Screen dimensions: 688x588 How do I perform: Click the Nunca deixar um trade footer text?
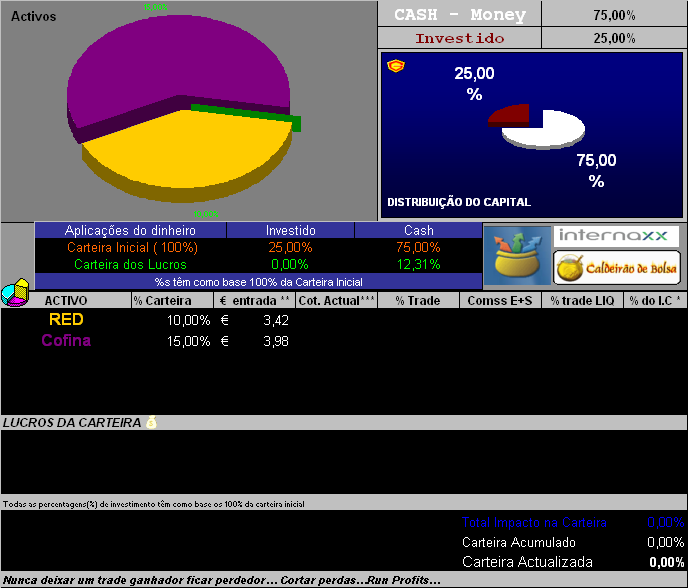click(222, 580)
